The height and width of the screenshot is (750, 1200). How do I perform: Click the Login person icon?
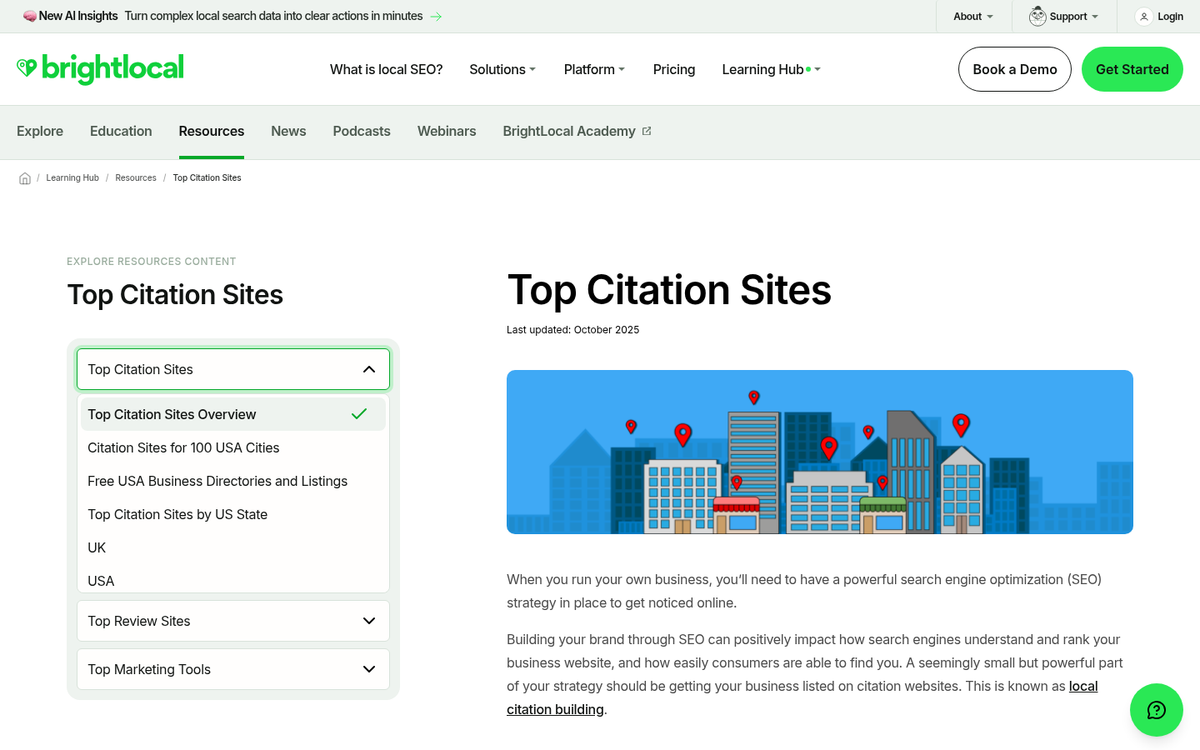point(1143,16)
